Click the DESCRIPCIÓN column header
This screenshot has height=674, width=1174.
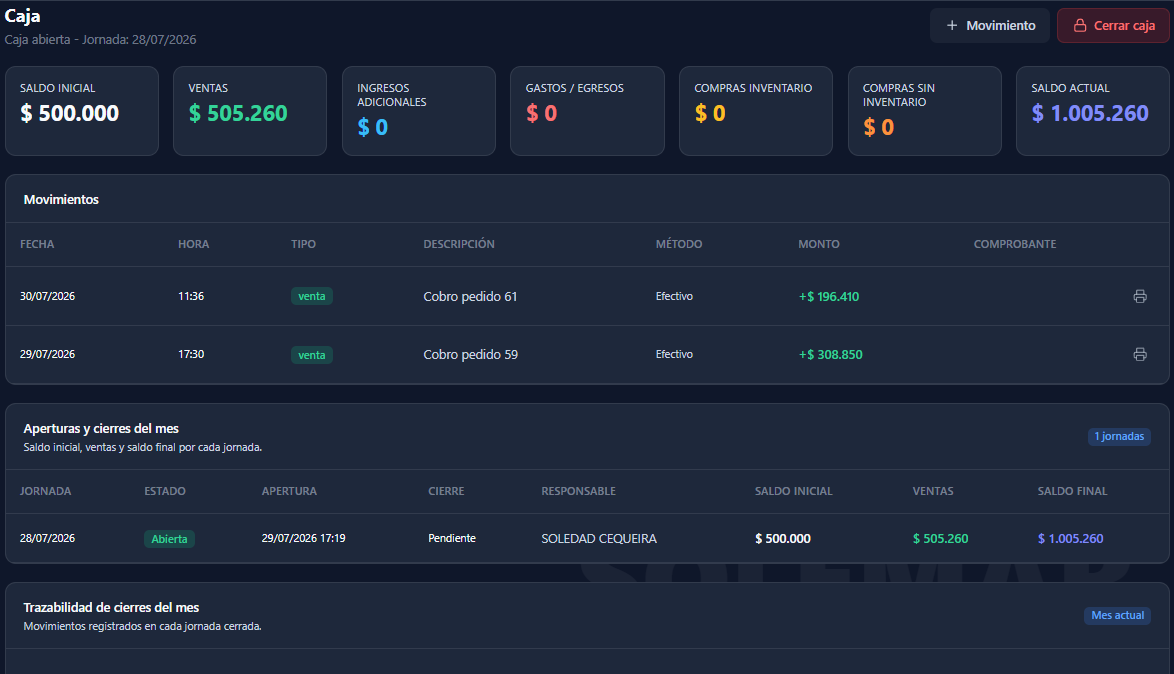tap(459, 244)
